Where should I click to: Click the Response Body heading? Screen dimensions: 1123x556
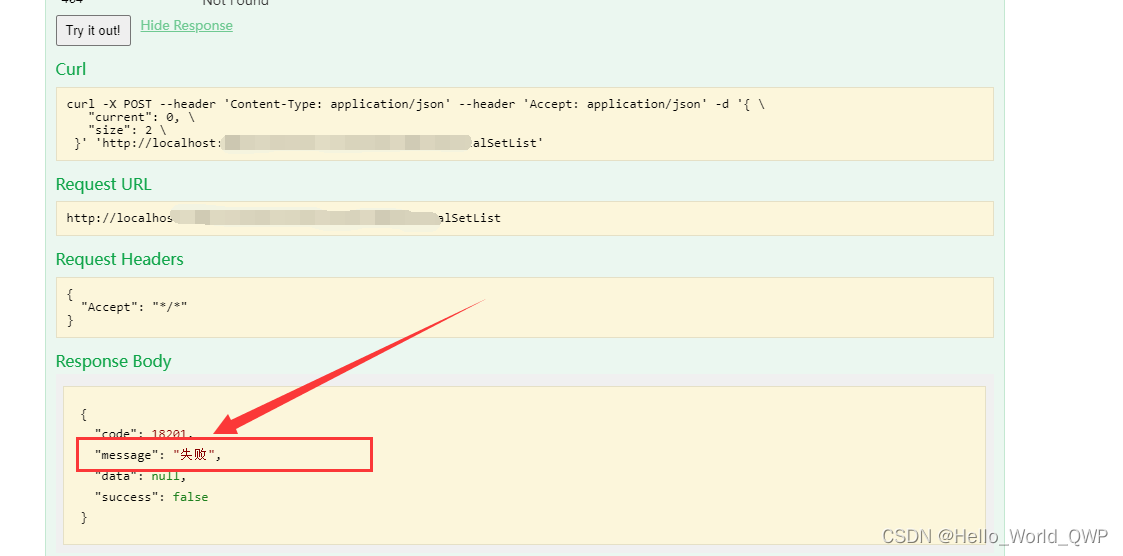[x=113, y=360]
